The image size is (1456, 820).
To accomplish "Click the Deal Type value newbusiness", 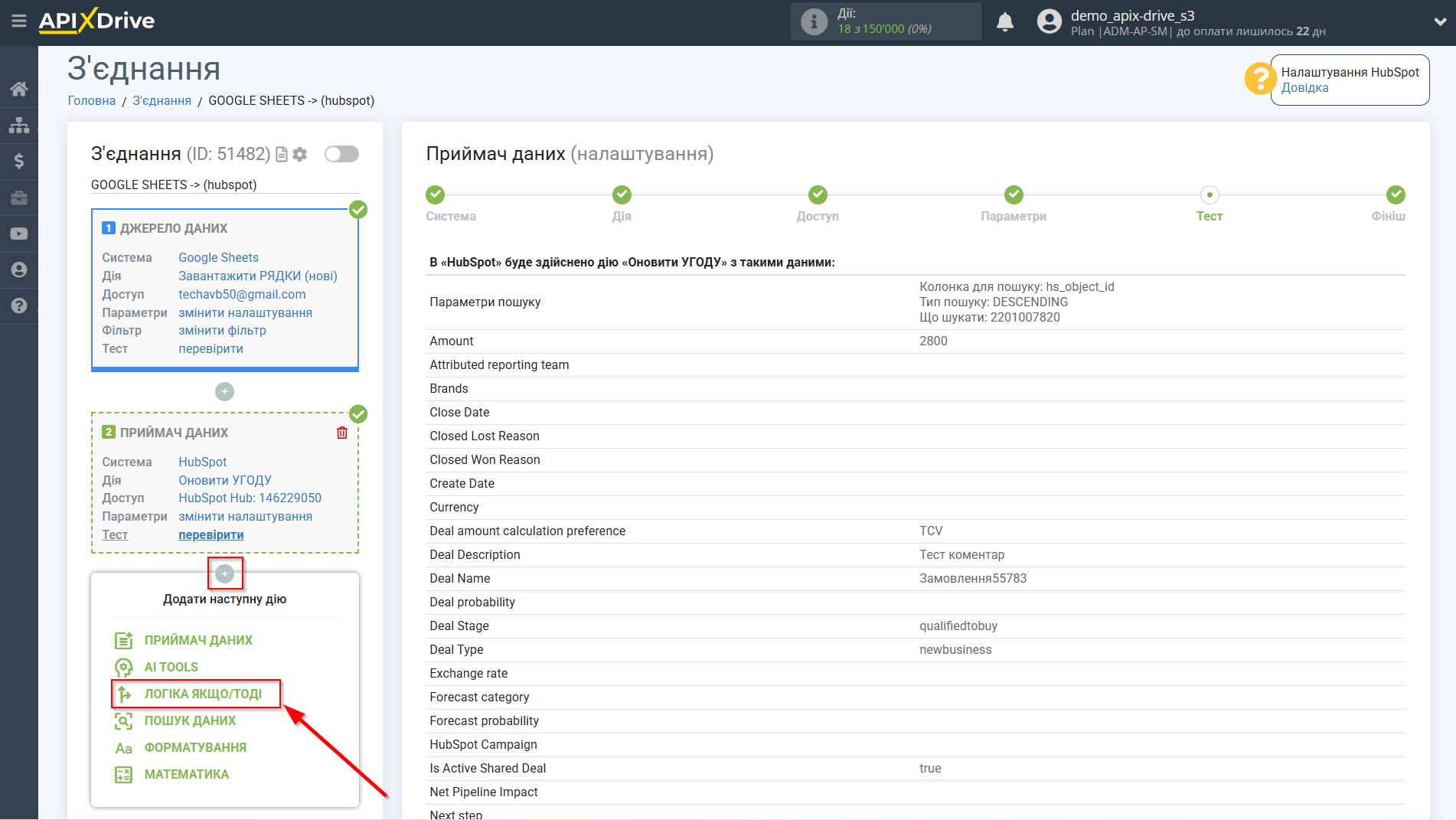I will click(955, 649).
